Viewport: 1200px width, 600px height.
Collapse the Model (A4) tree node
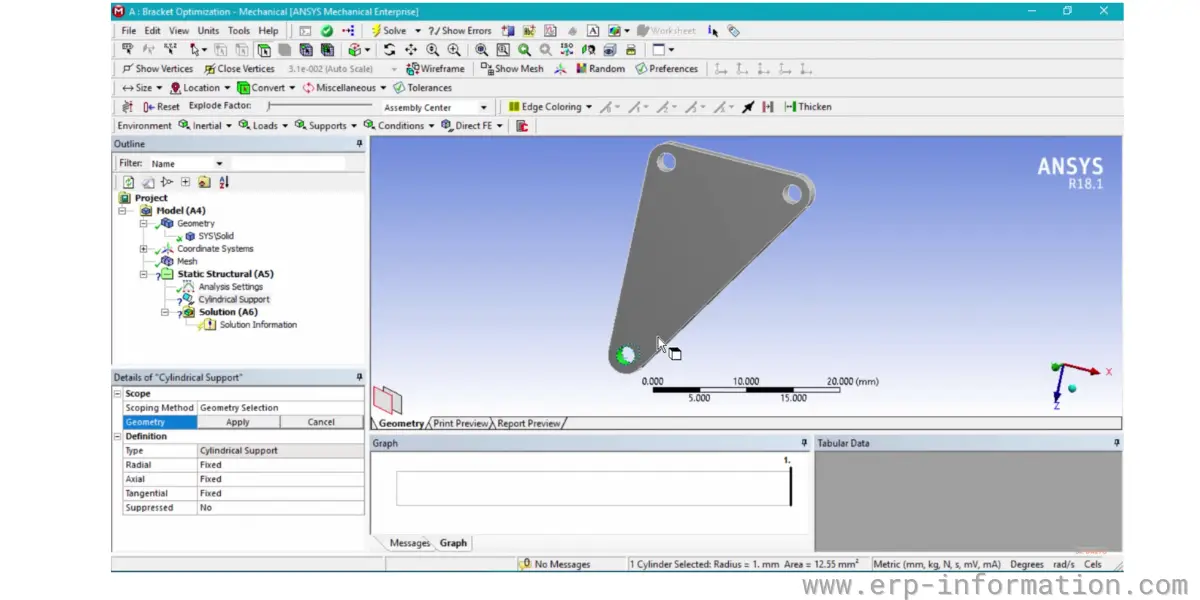point(122,211)
